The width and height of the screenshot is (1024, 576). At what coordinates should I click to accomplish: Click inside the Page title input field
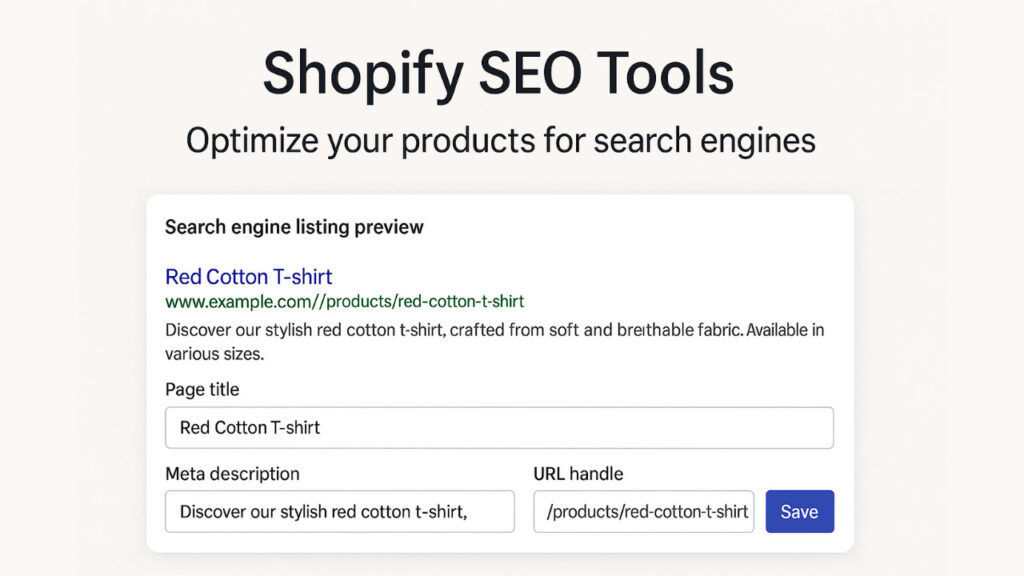coord(500,427)
